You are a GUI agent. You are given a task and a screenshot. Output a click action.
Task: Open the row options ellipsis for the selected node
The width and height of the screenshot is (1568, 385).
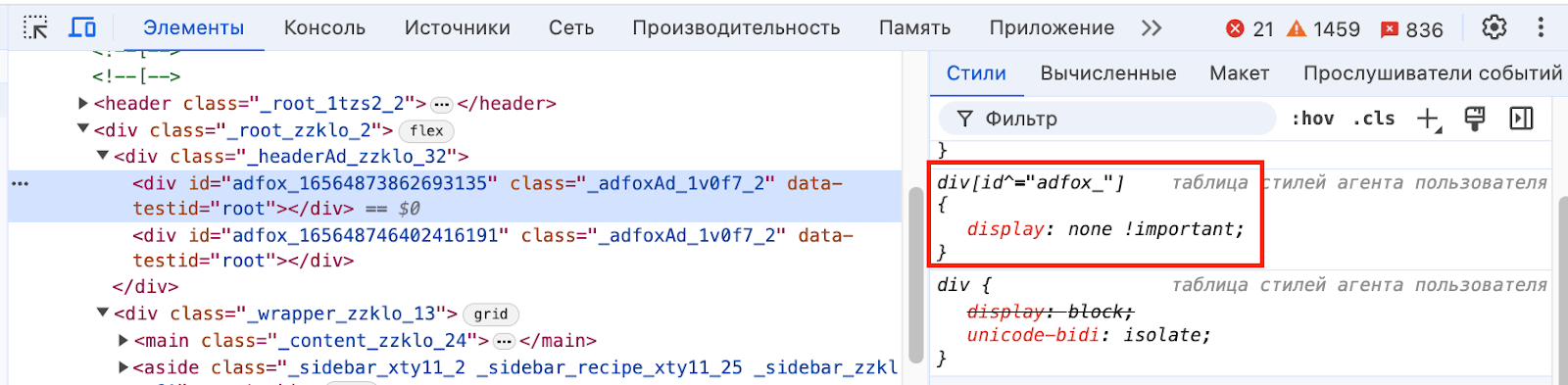[20, 183]
